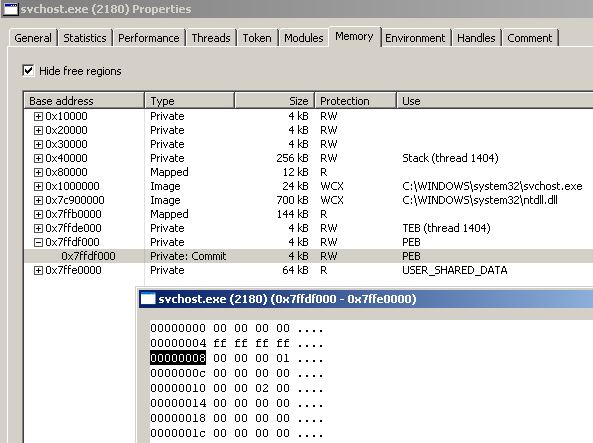Click hex offset 00000014 in the editor
The width and height of the screenshot is (593, 443).
point(178,403)
